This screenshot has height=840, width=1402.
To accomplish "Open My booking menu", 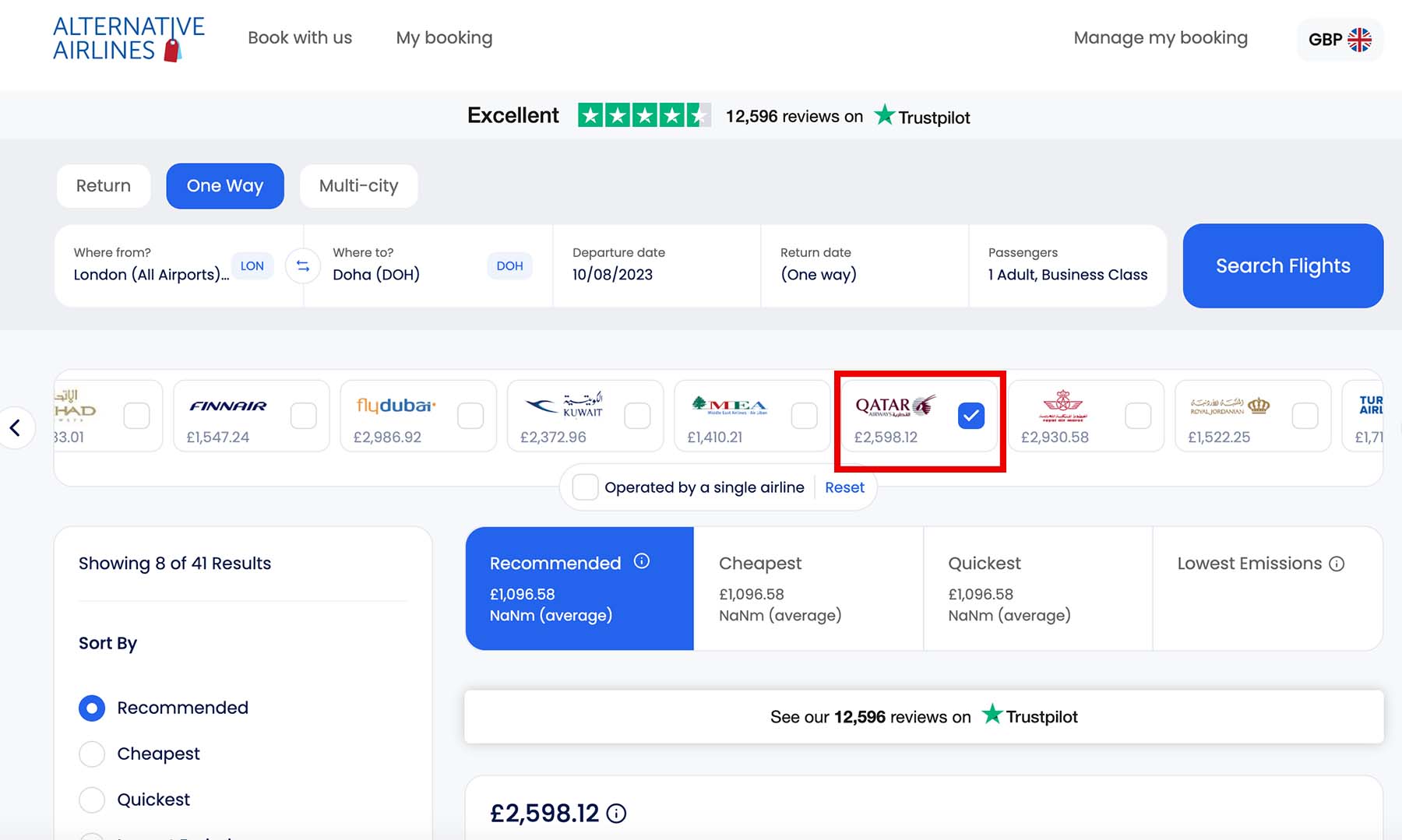I will (x=444, y=37).
